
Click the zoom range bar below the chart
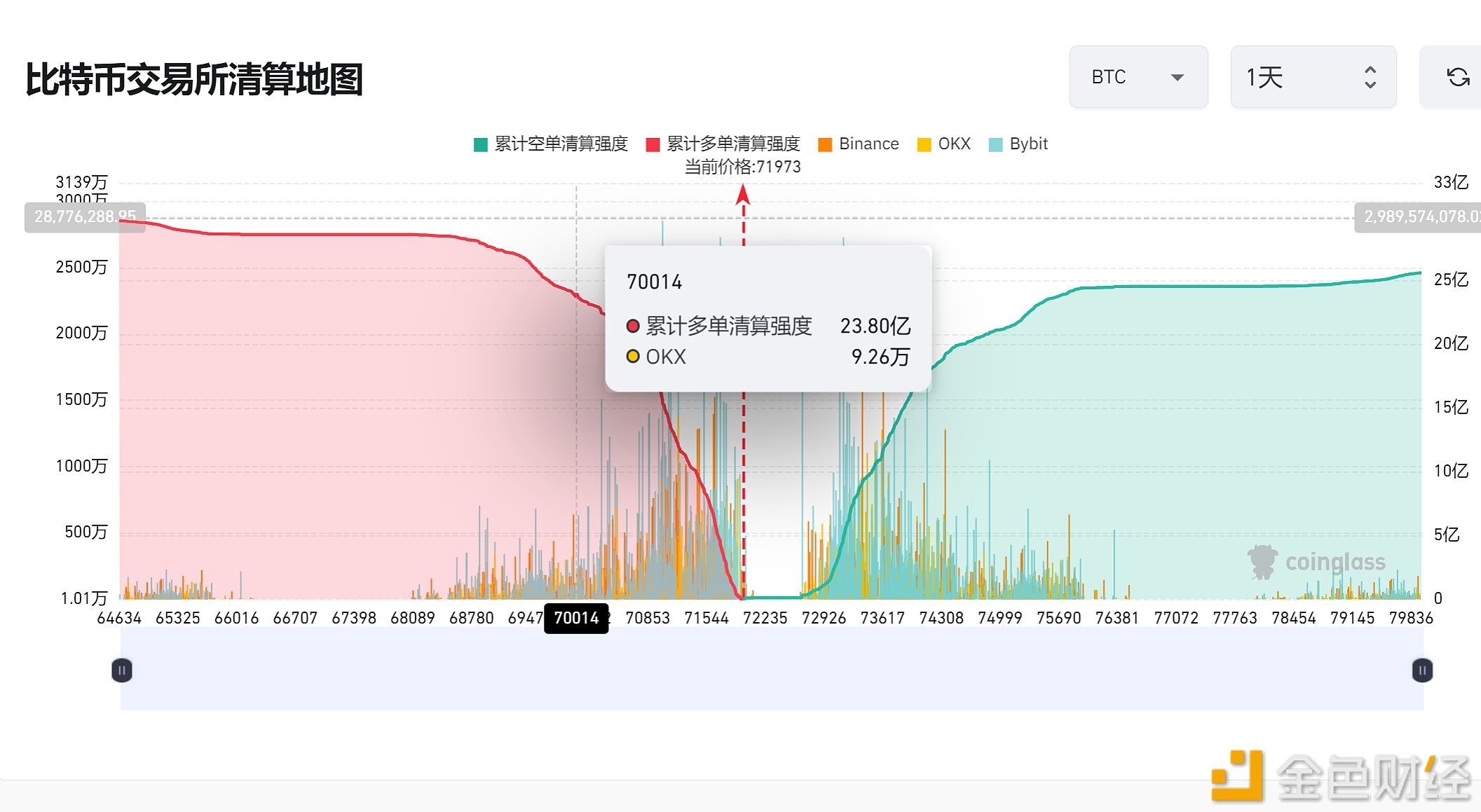[772, 669]
